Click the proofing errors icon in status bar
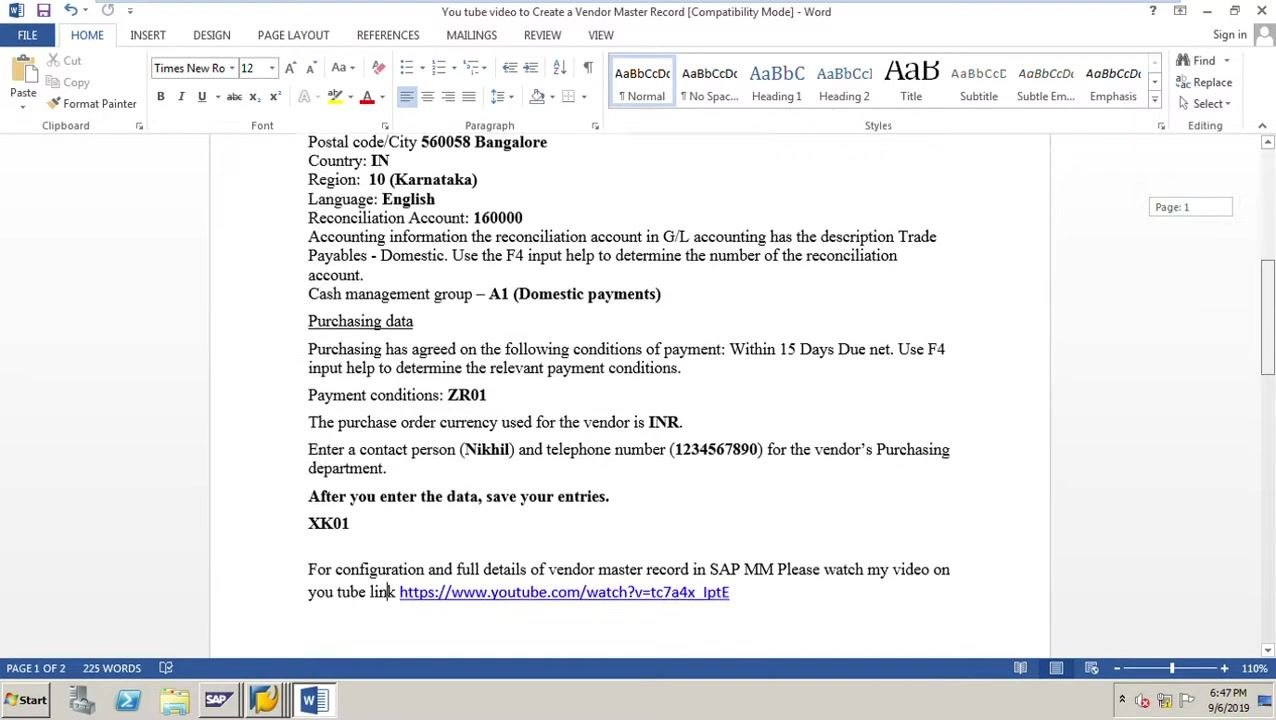1276x720 pixels. pos(166,668)
